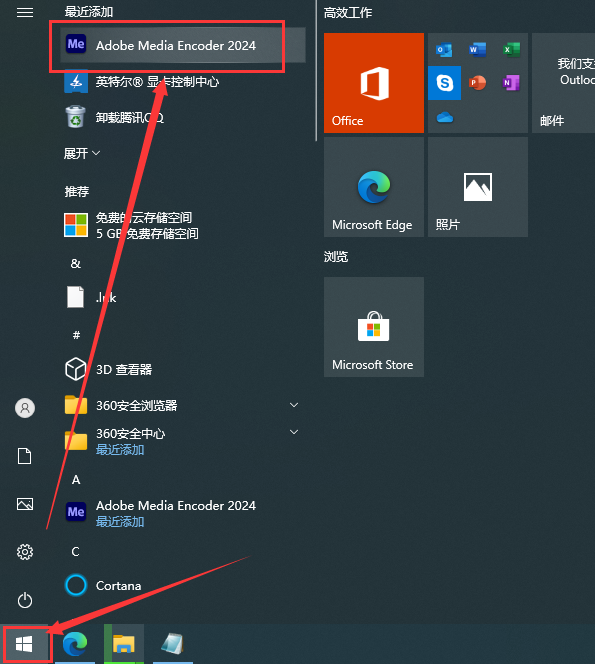Open the Microsoft Store tile
Image resolution: width=595 pixels, height=664 pixels.
point(374,327)
